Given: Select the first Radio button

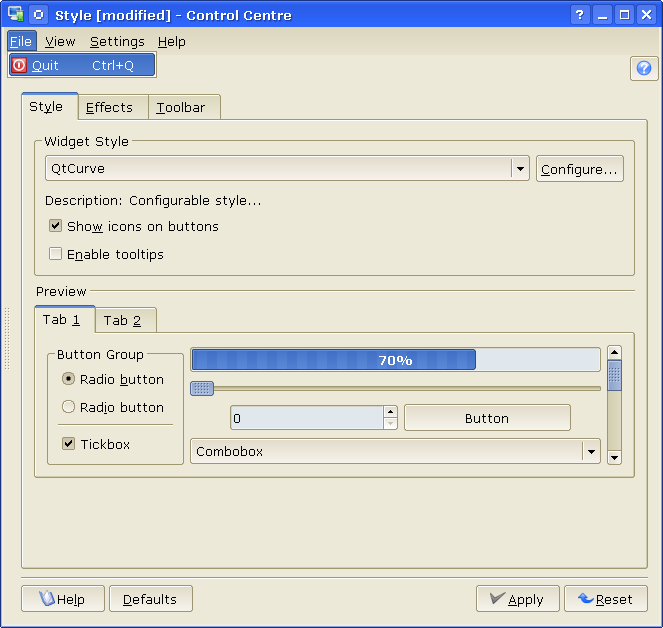Looking at the screenshot, I should click(x=68, y=378).
